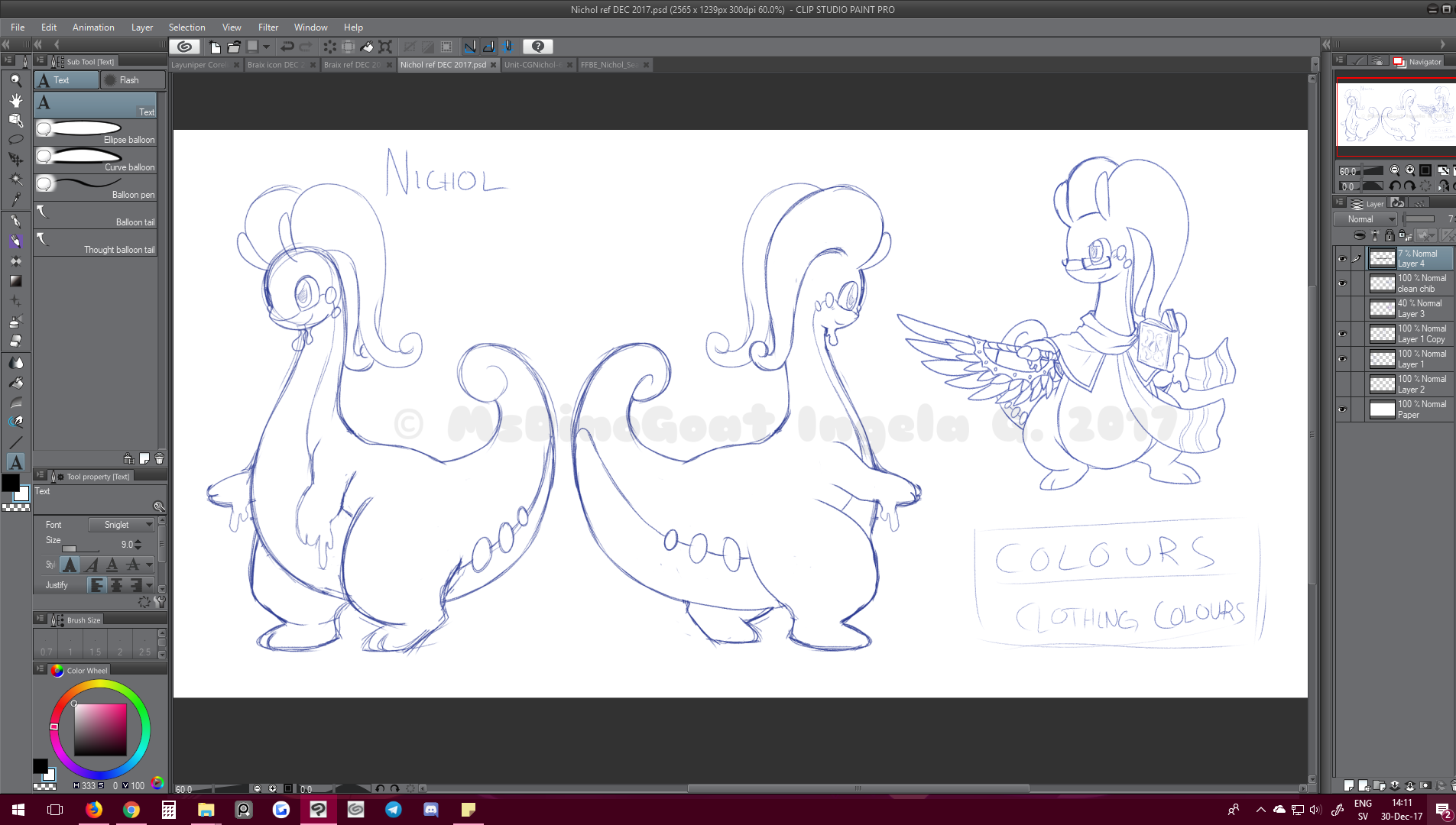Select the Zoom magnifier tool
The width and height of the screenshot is (1456, 825).
click(15, 79)
